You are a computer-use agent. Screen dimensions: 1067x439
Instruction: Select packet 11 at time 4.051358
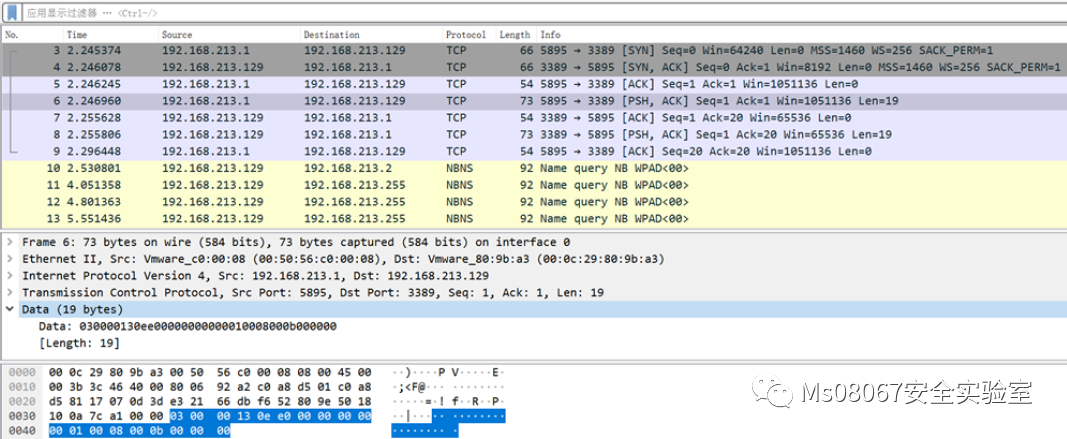[534, 185]
